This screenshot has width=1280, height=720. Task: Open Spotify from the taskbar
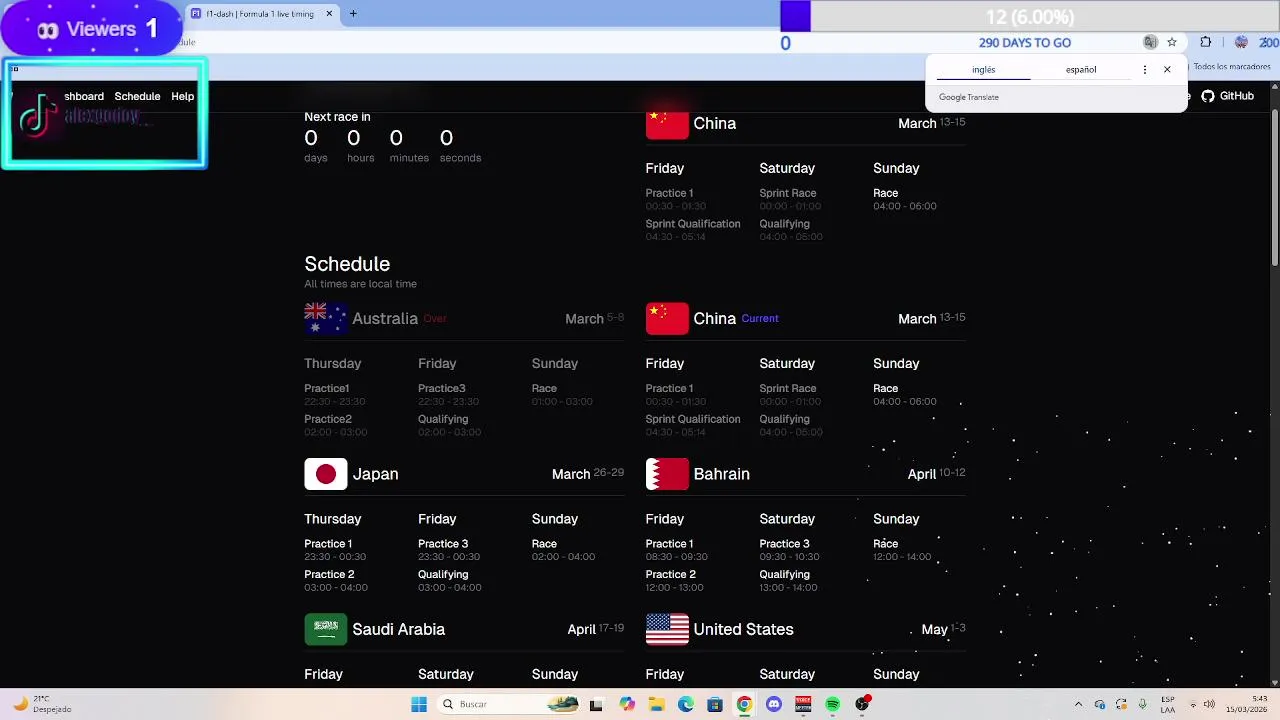[x=833, y=704]
